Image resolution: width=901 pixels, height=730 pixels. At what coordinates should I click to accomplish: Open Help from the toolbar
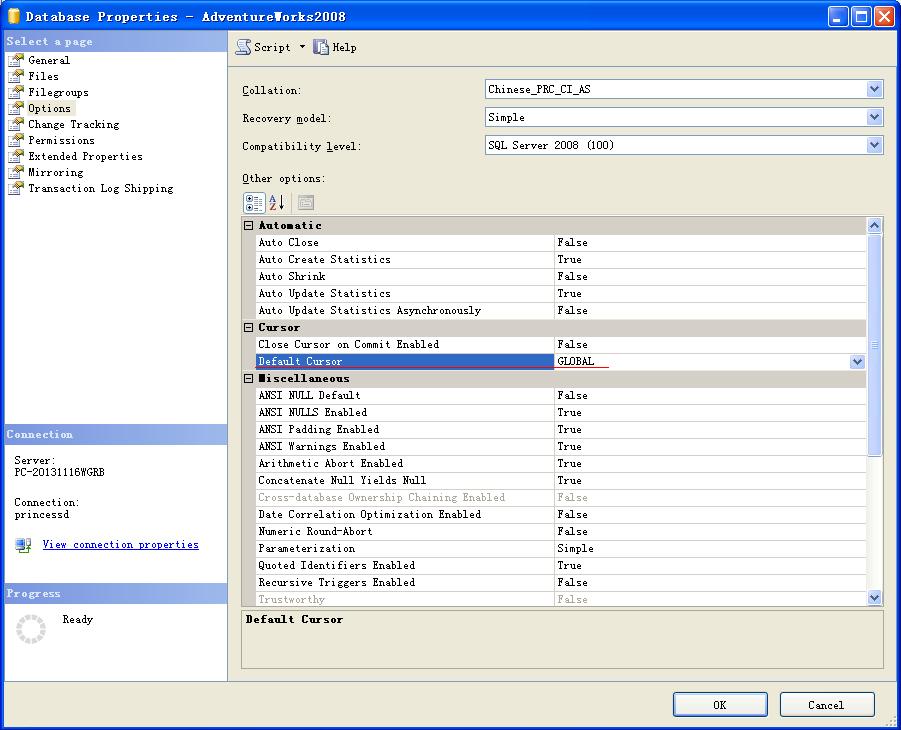(x=335, y=47)
